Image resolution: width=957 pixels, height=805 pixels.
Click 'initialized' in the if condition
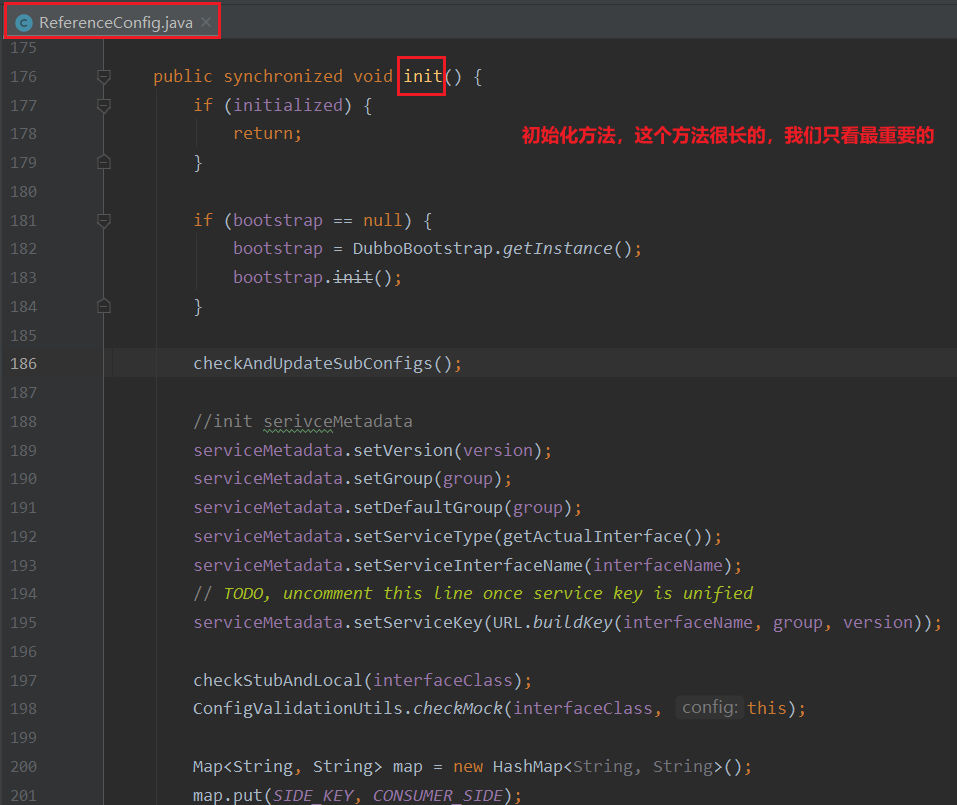coord(287,105)
